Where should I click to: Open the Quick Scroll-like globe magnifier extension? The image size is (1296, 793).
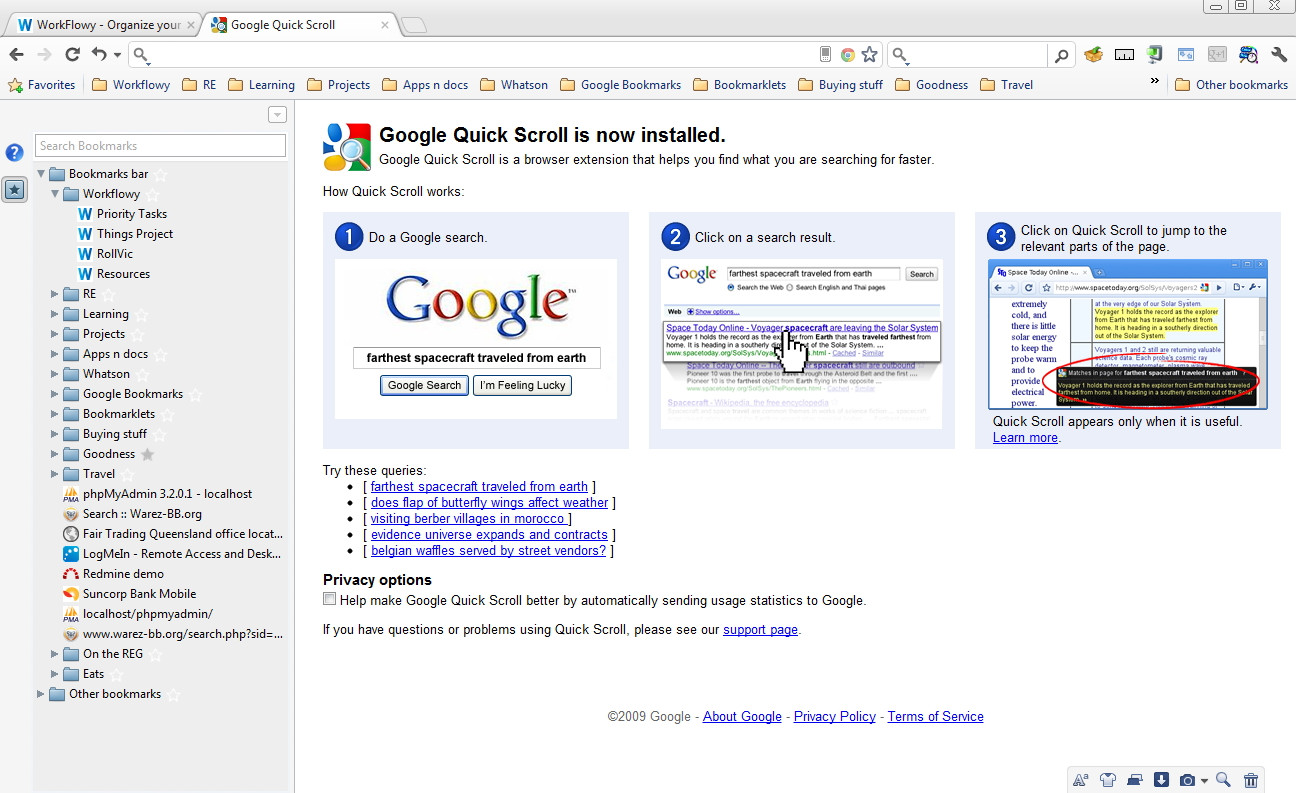(x=1248, y=55)
